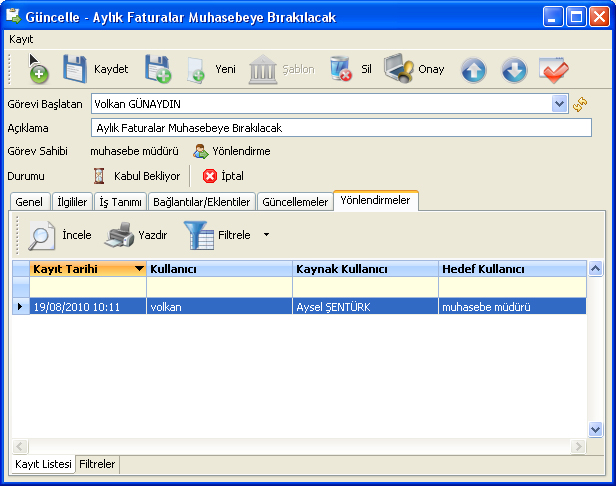Go to next record with down arrow
This screenshot has width=616, height=486.
coord(513,70)
